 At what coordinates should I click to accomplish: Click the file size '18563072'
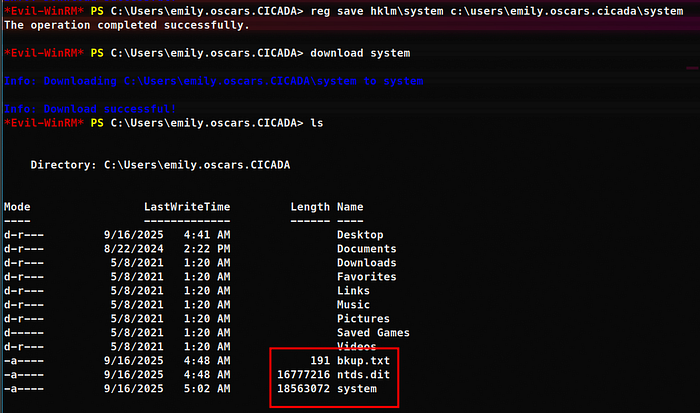pyautogui.click(x=304, y=388)
